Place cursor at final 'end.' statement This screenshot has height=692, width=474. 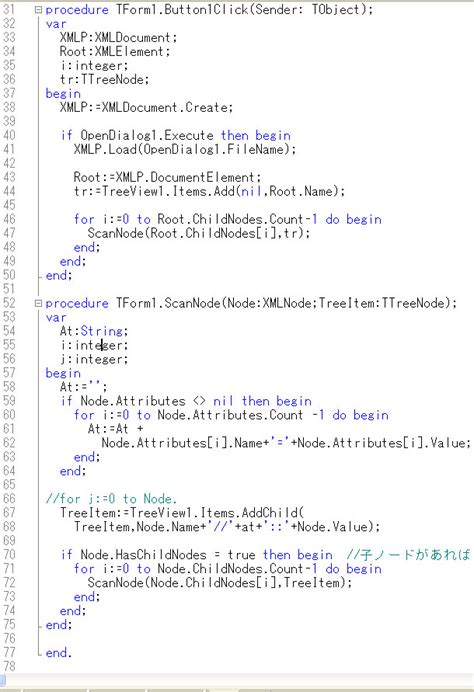[58, 653]
